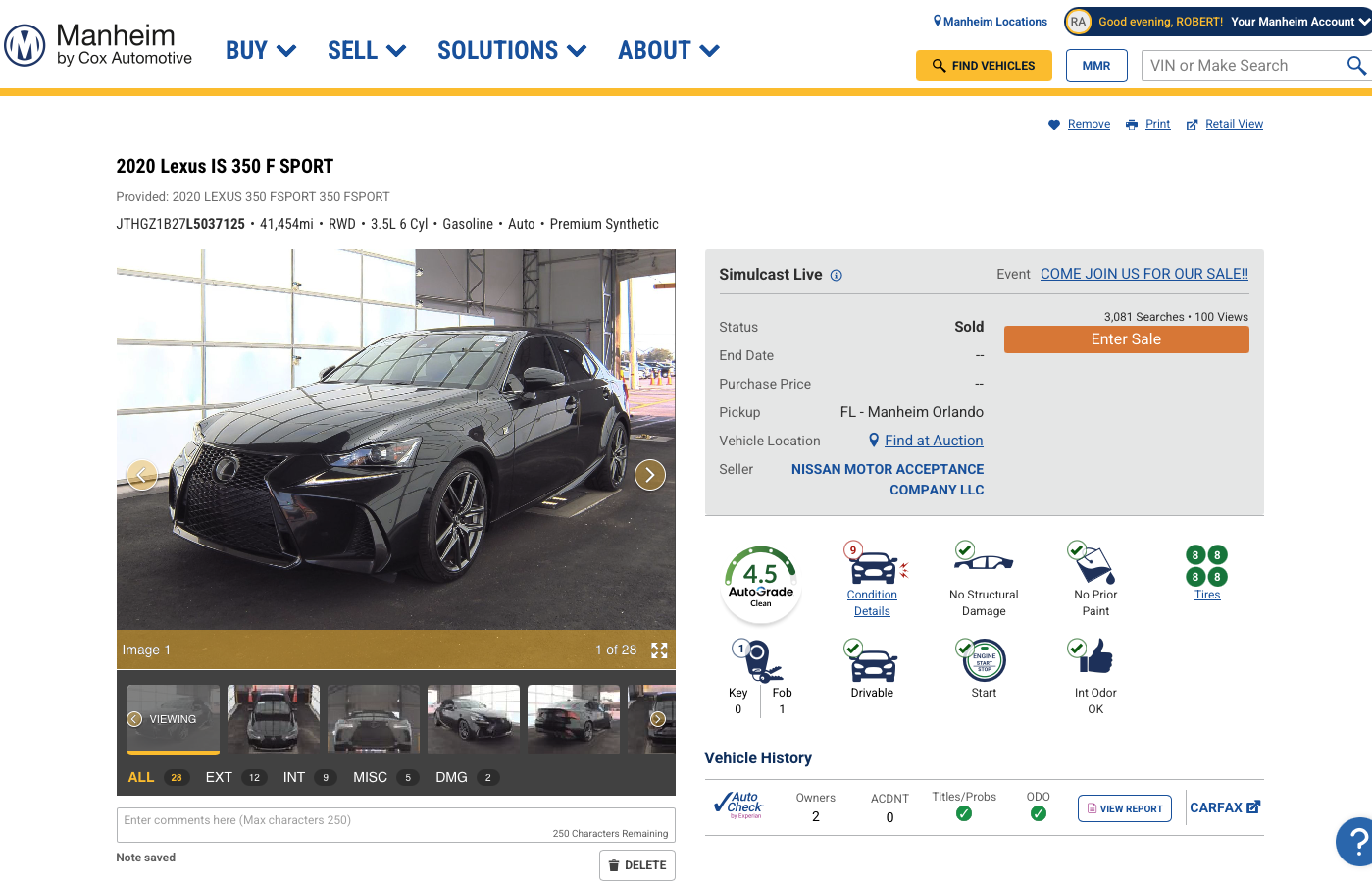Click the VIEW REPORT button

point(1125,808)
